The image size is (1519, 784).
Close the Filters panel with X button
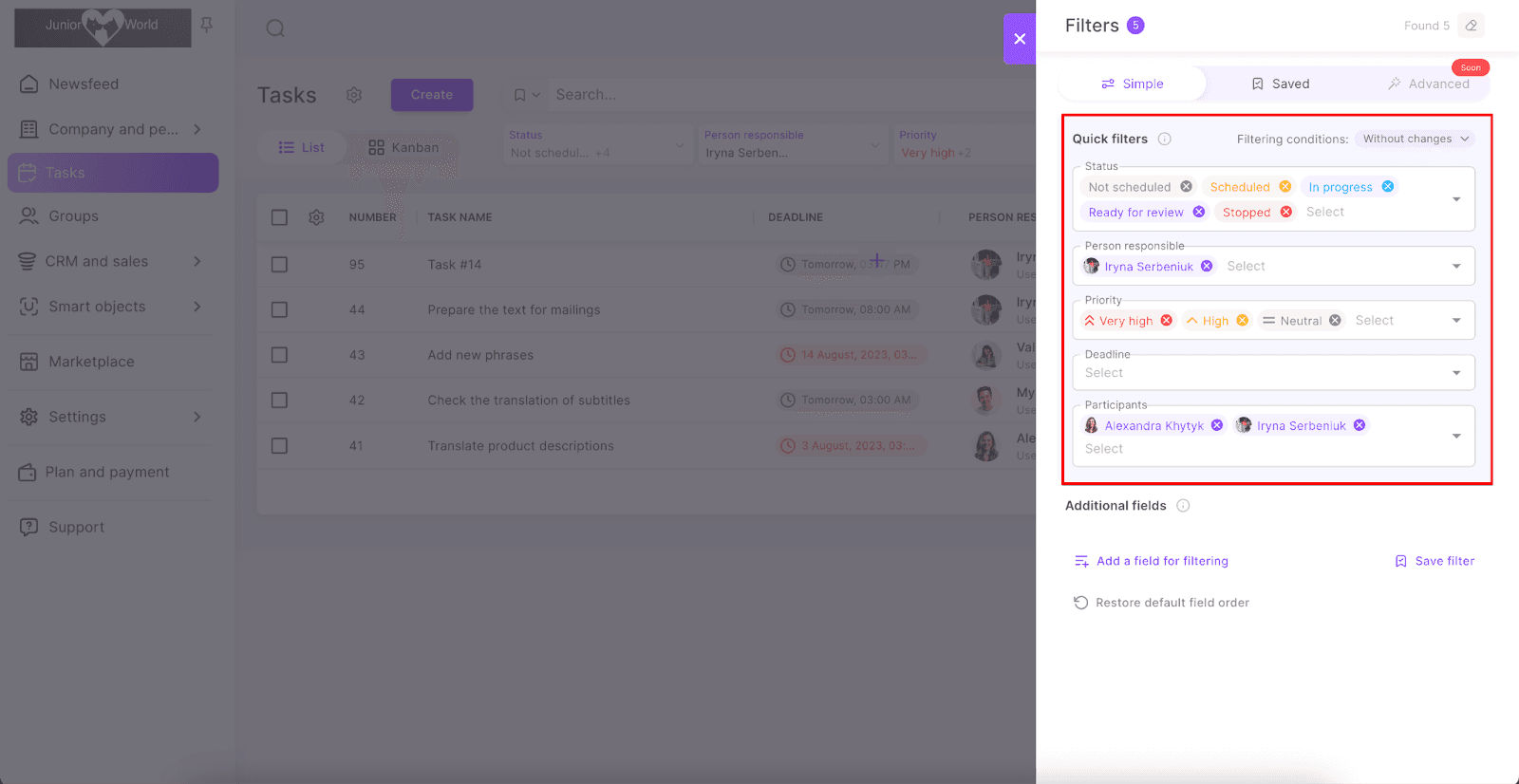coord(1020,39)
